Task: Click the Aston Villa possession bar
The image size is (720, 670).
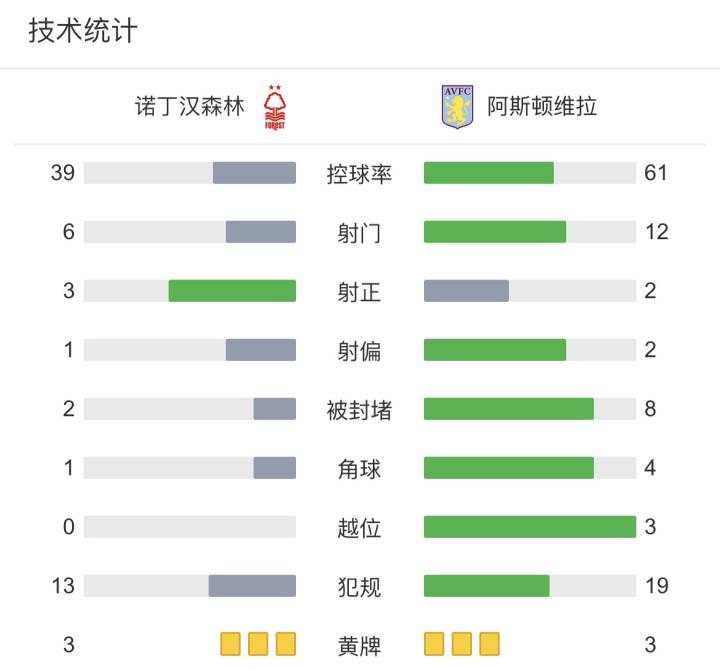Action: click(x=488, y=173)
